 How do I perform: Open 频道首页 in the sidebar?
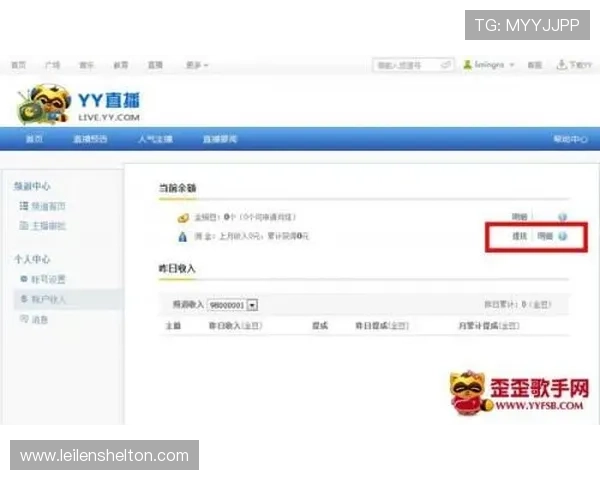(48, 206)
